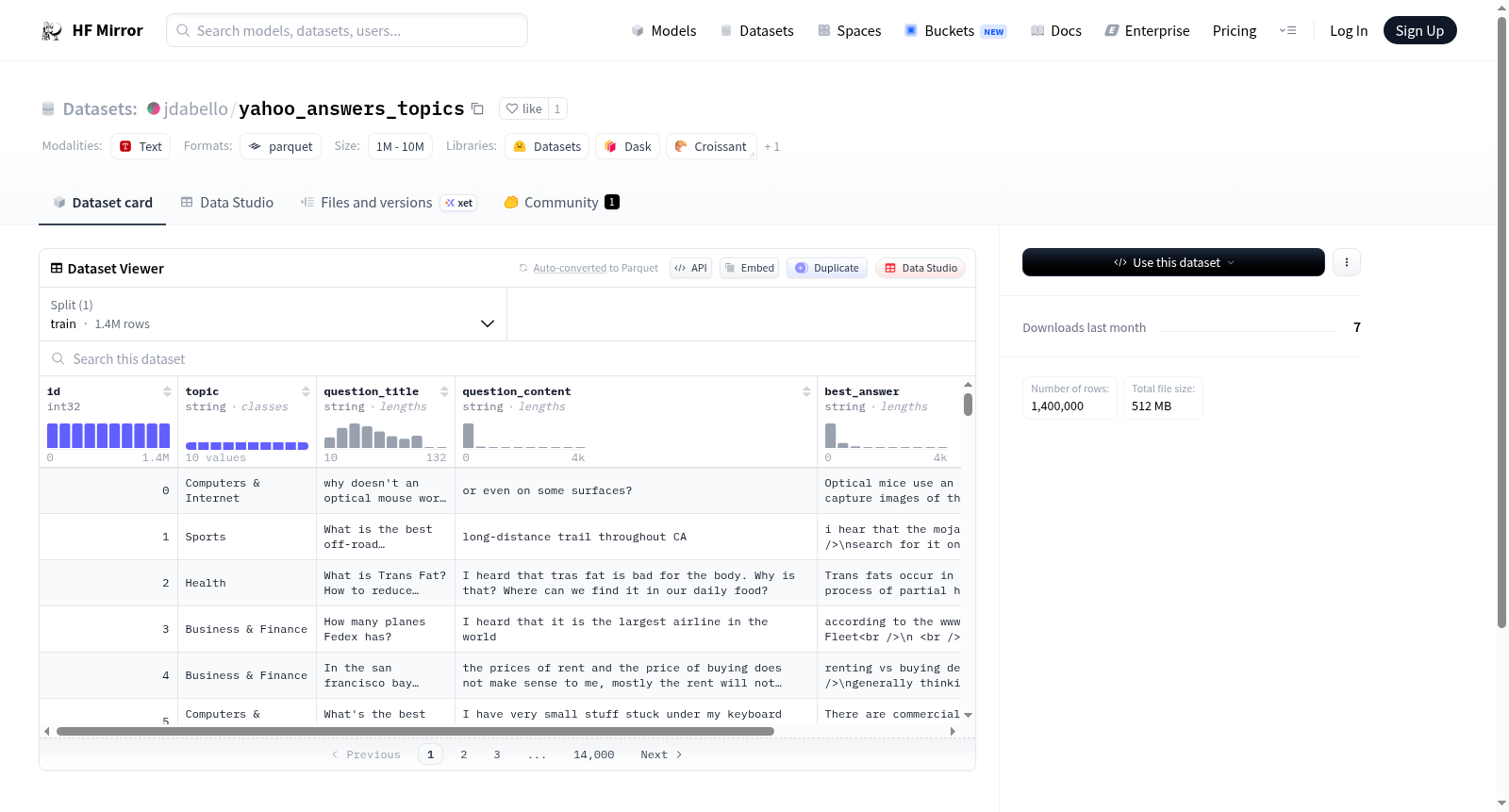Expand the Use this dataset dropdown
This screenshot has height=812, width=1509.
click(1173, 262)
